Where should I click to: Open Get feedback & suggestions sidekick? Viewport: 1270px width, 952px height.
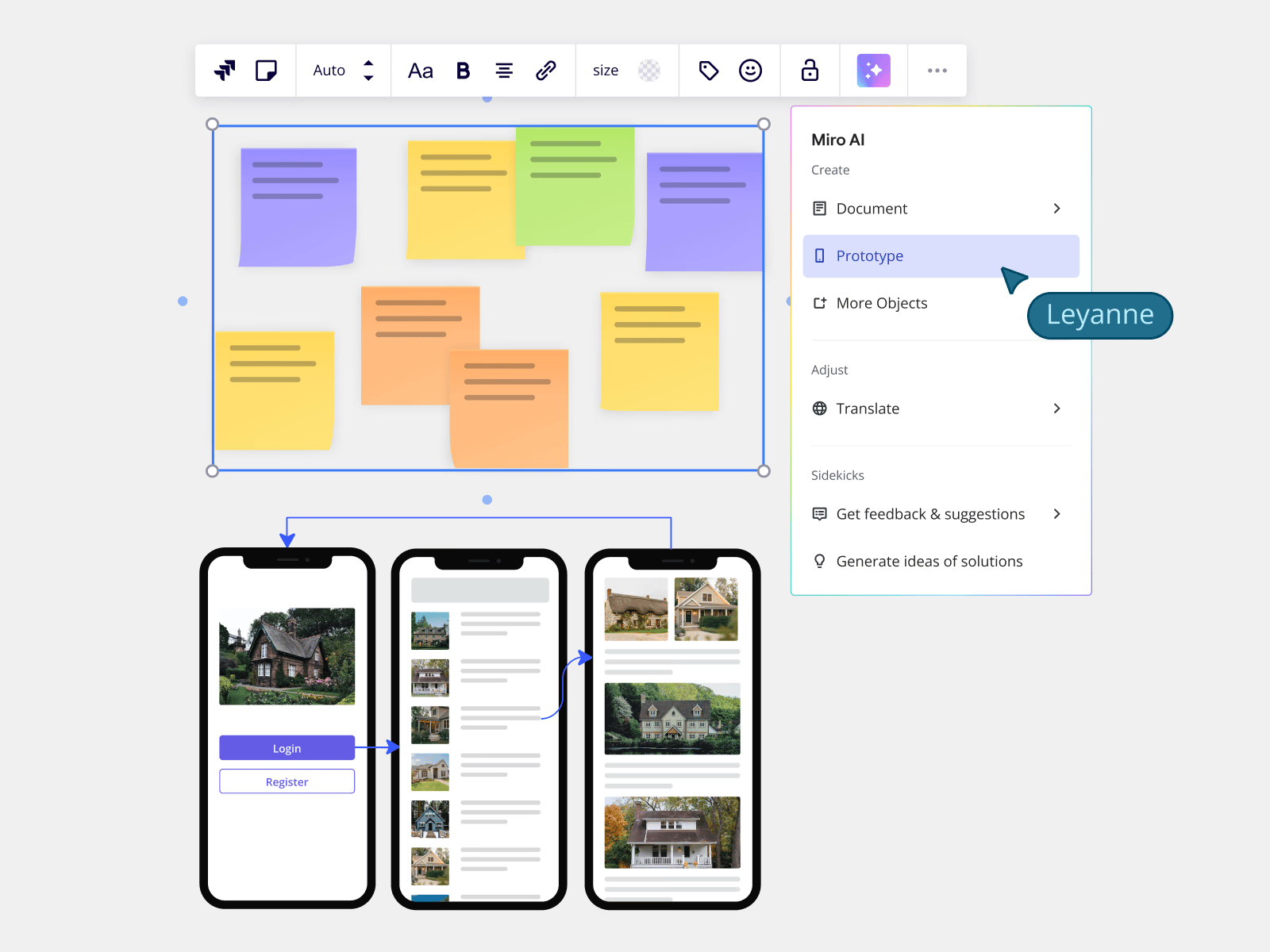coord(941,514)
